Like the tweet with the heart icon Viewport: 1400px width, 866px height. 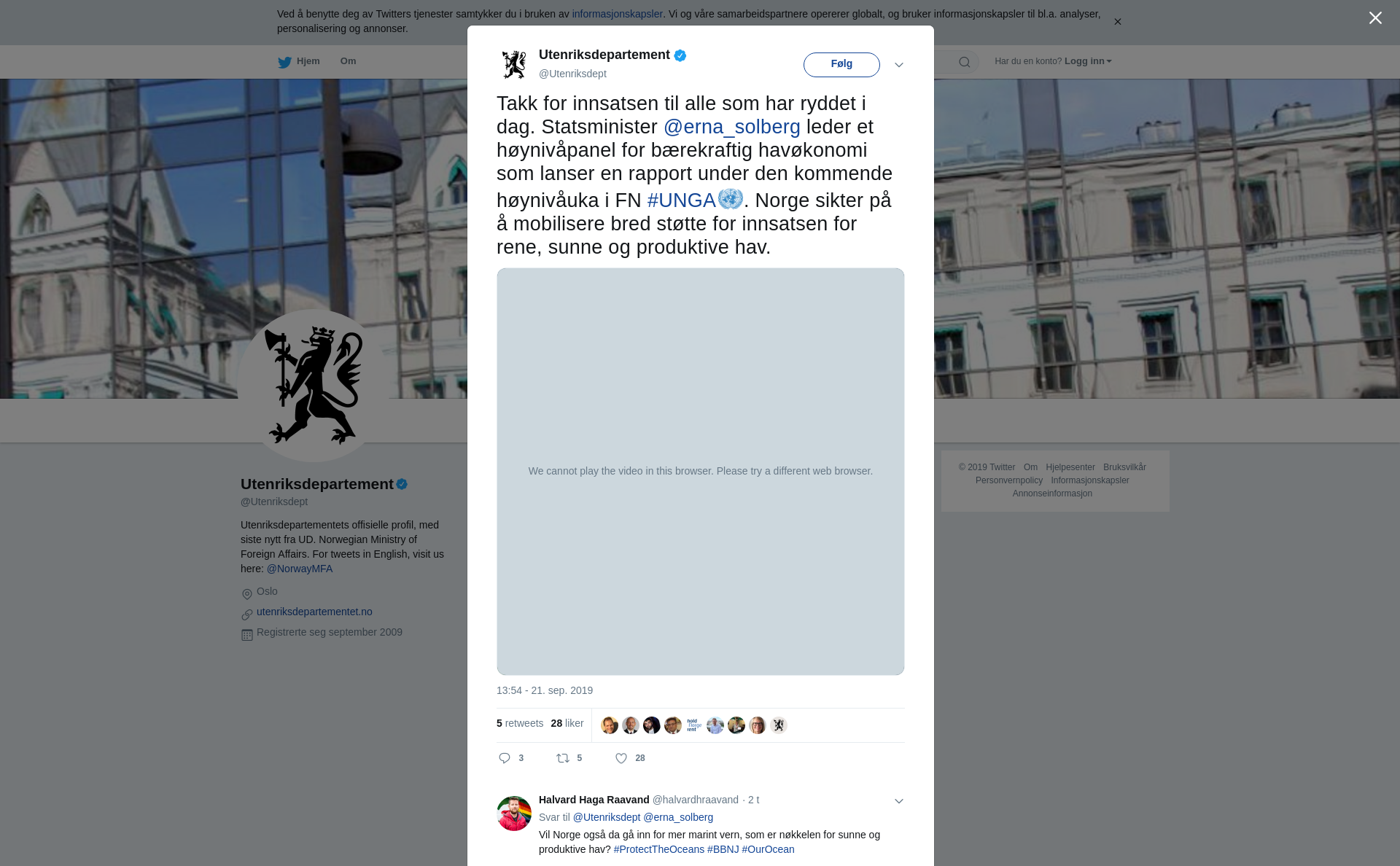pyautogui.click(x=621, y=758)
